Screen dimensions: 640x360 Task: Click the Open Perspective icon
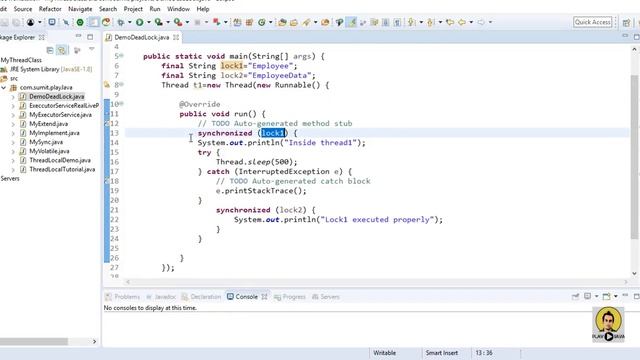[626, 22]
